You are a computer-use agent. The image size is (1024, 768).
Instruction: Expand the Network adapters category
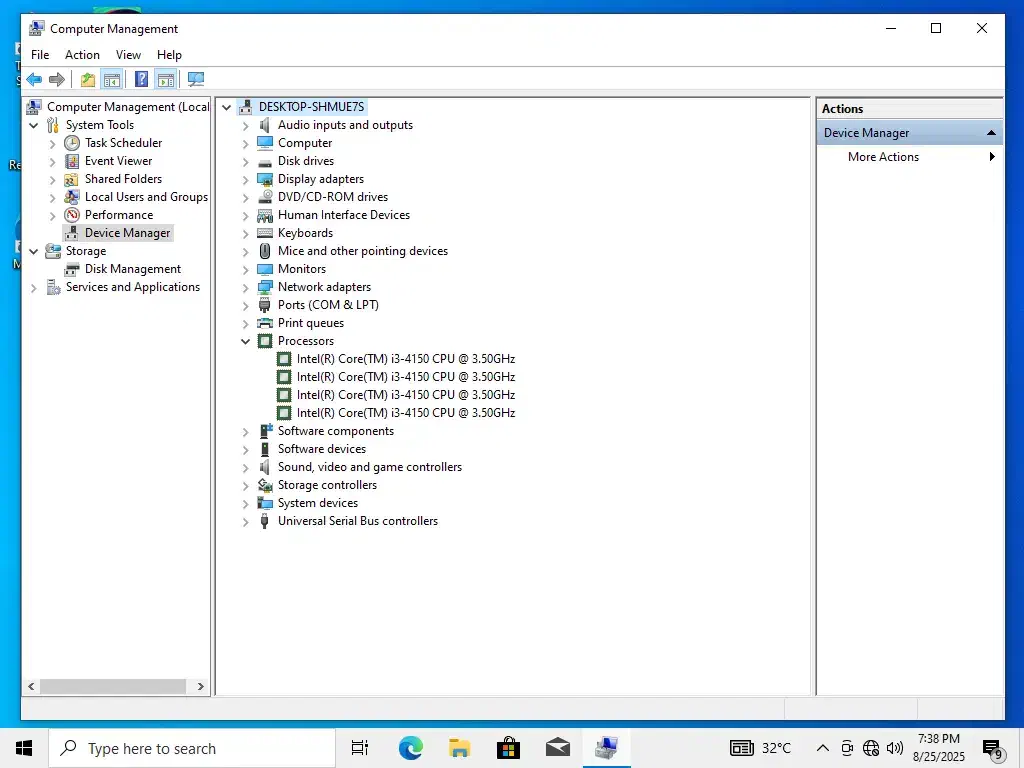(x=246, y=287)
